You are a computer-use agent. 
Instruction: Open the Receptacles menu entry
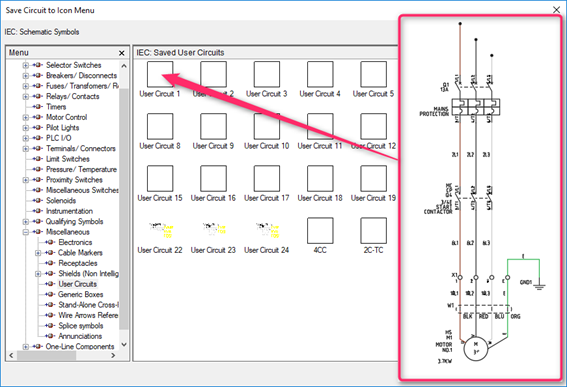tap(78, 263)
